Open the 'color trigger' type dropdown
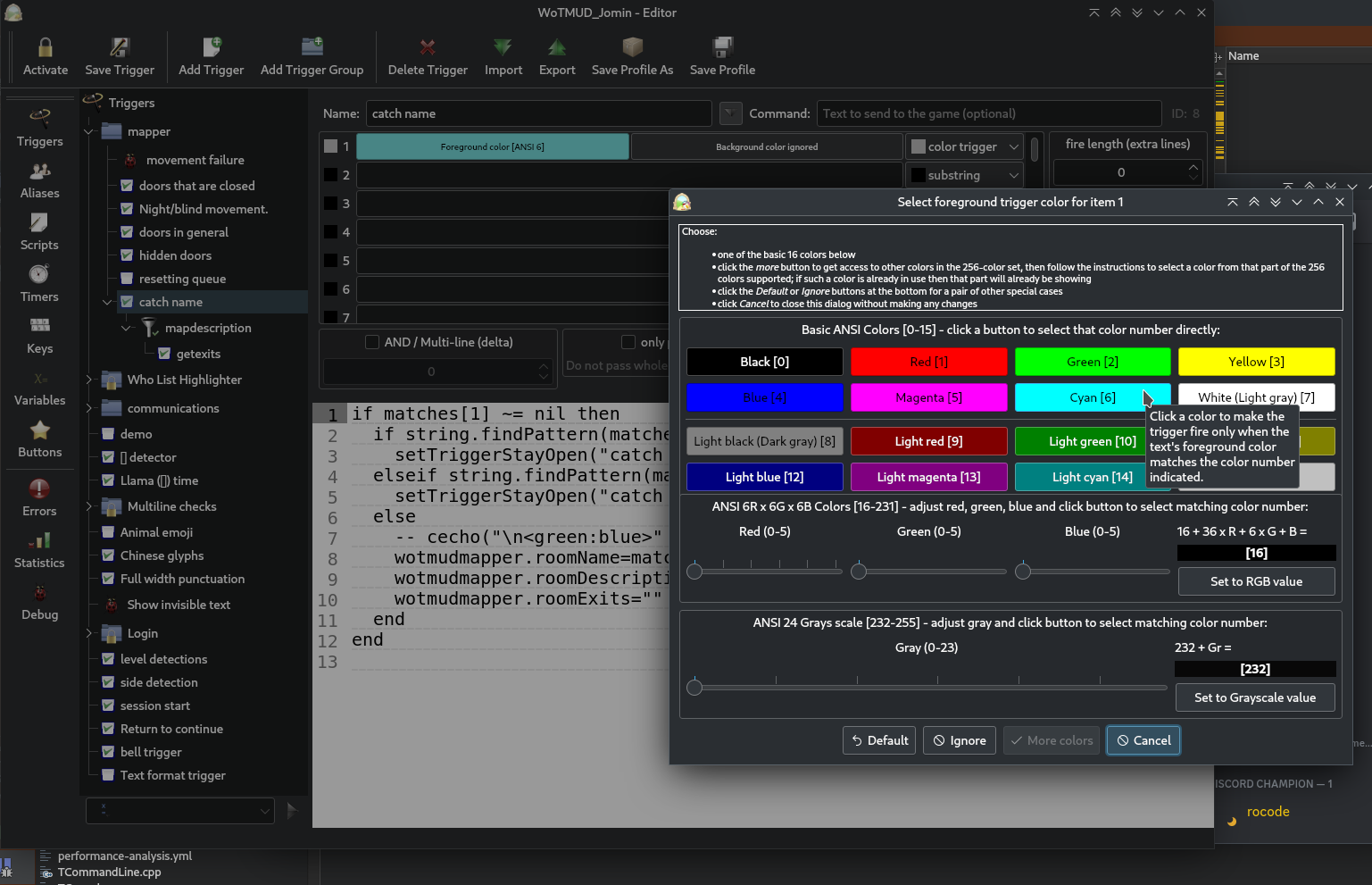 click(x=964, y=146)
